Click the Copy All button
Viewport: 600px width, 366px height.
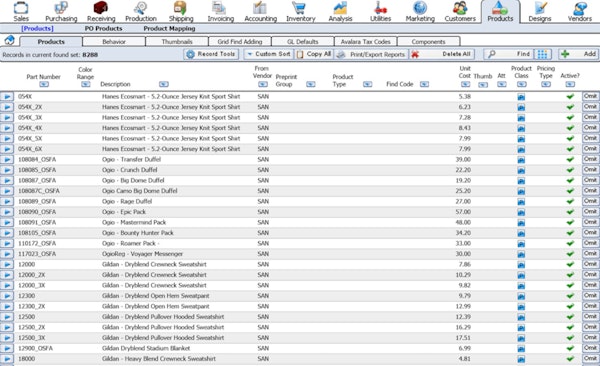point(314,54)
